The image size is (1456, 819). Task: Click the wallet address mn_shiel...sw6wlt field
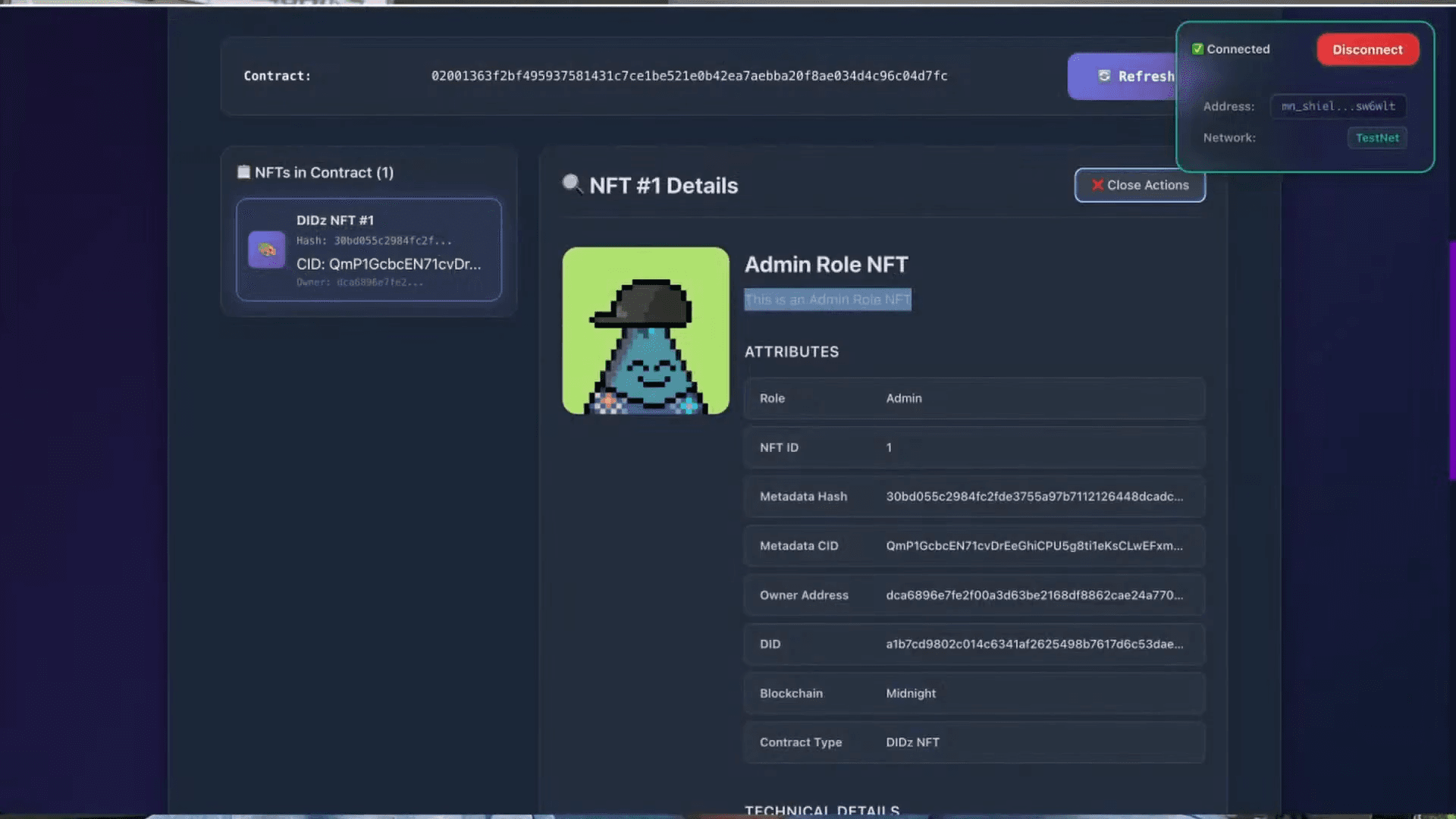click(x=1338, y=106)
